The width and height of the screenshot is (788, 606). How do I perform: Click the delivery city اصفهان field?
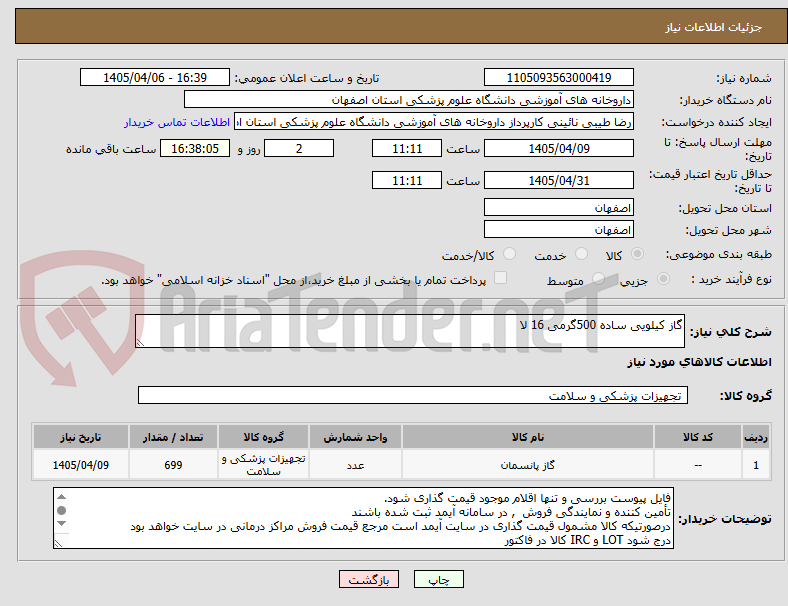(559, 230)
